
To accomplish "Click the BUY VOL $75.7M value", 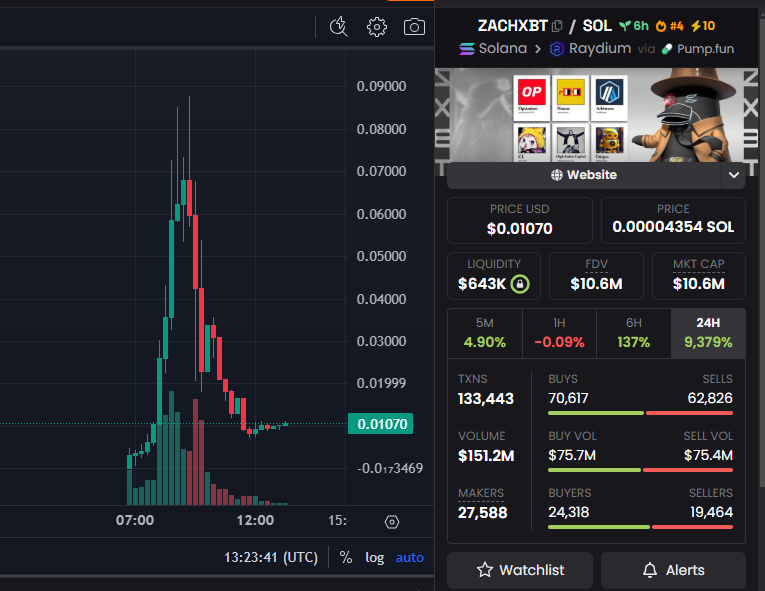I will pos(572,455).
